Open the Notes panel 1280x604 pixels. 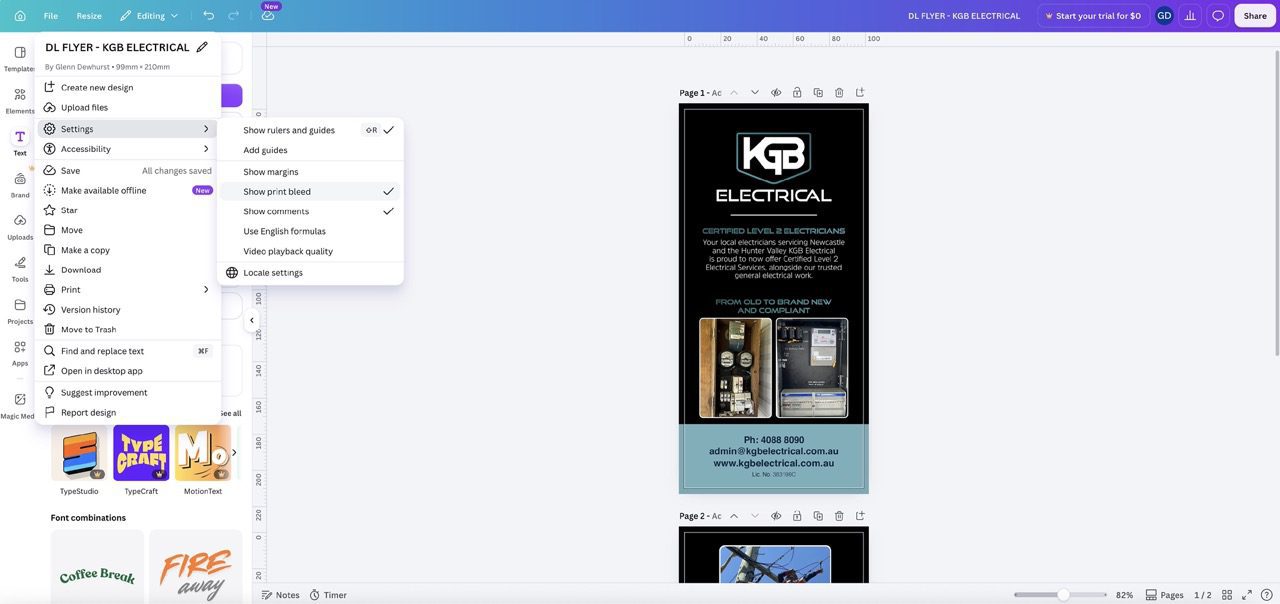[280, 595]
